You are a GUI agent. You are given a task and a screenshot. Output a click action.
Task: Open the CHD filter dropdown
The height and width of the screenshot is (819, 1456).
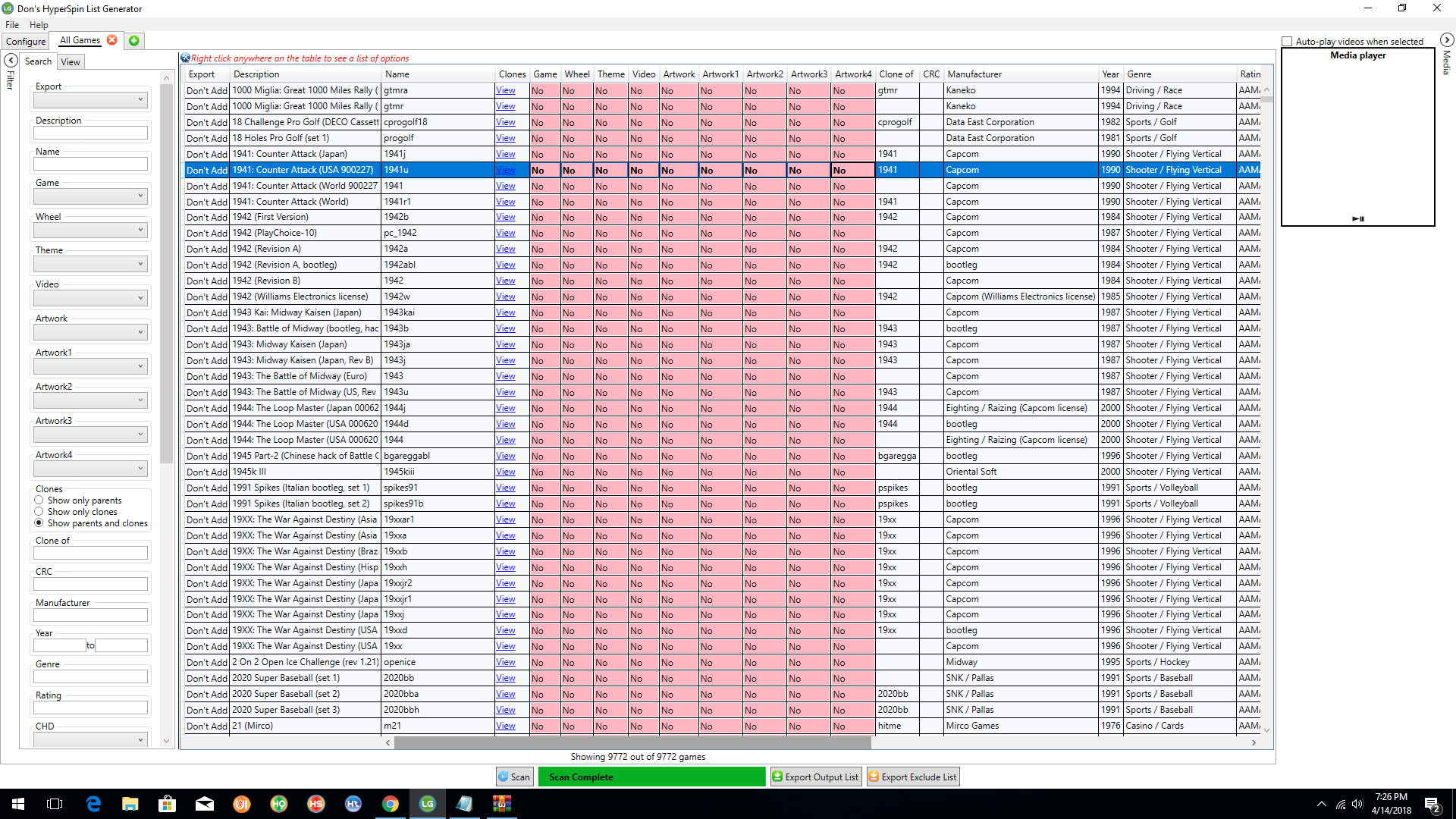coord(90,739)
